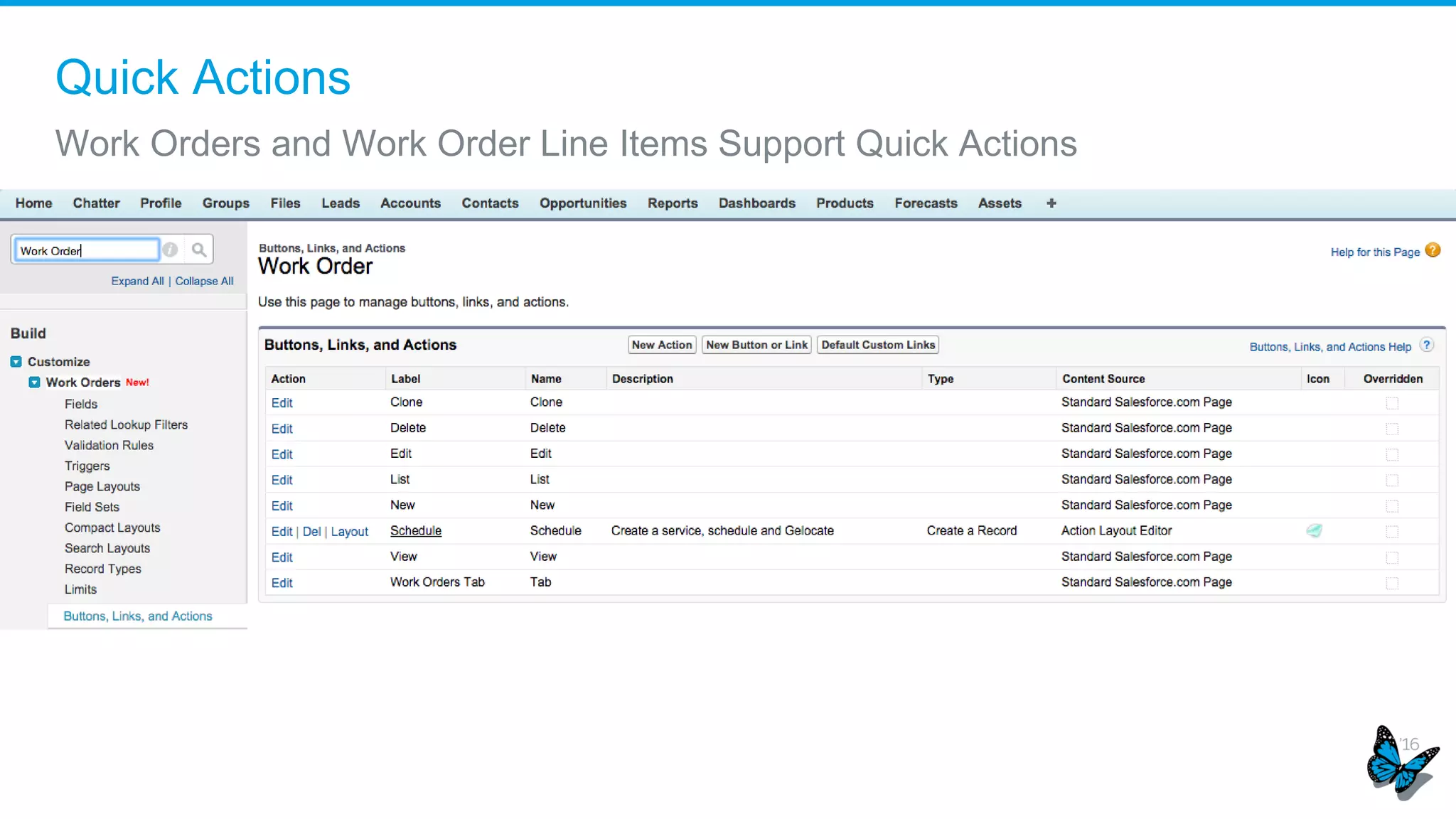Open the Groups tab

coord(226,203)
